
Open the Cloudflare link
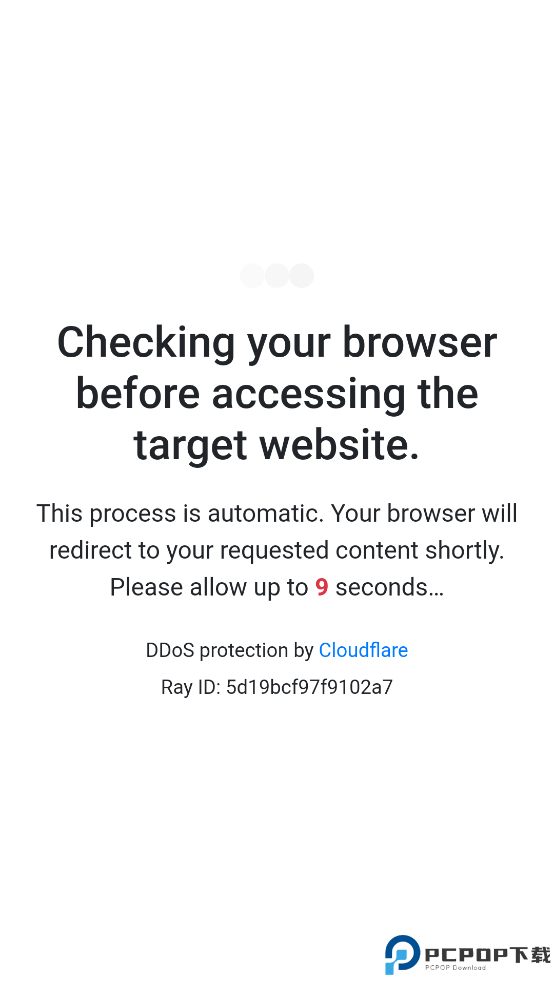click(x=363, y=650)
